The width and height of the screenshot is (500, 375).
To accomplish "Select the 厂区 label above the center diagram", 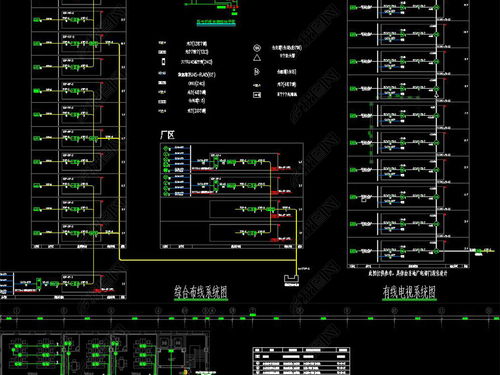I will click(167, 135).
